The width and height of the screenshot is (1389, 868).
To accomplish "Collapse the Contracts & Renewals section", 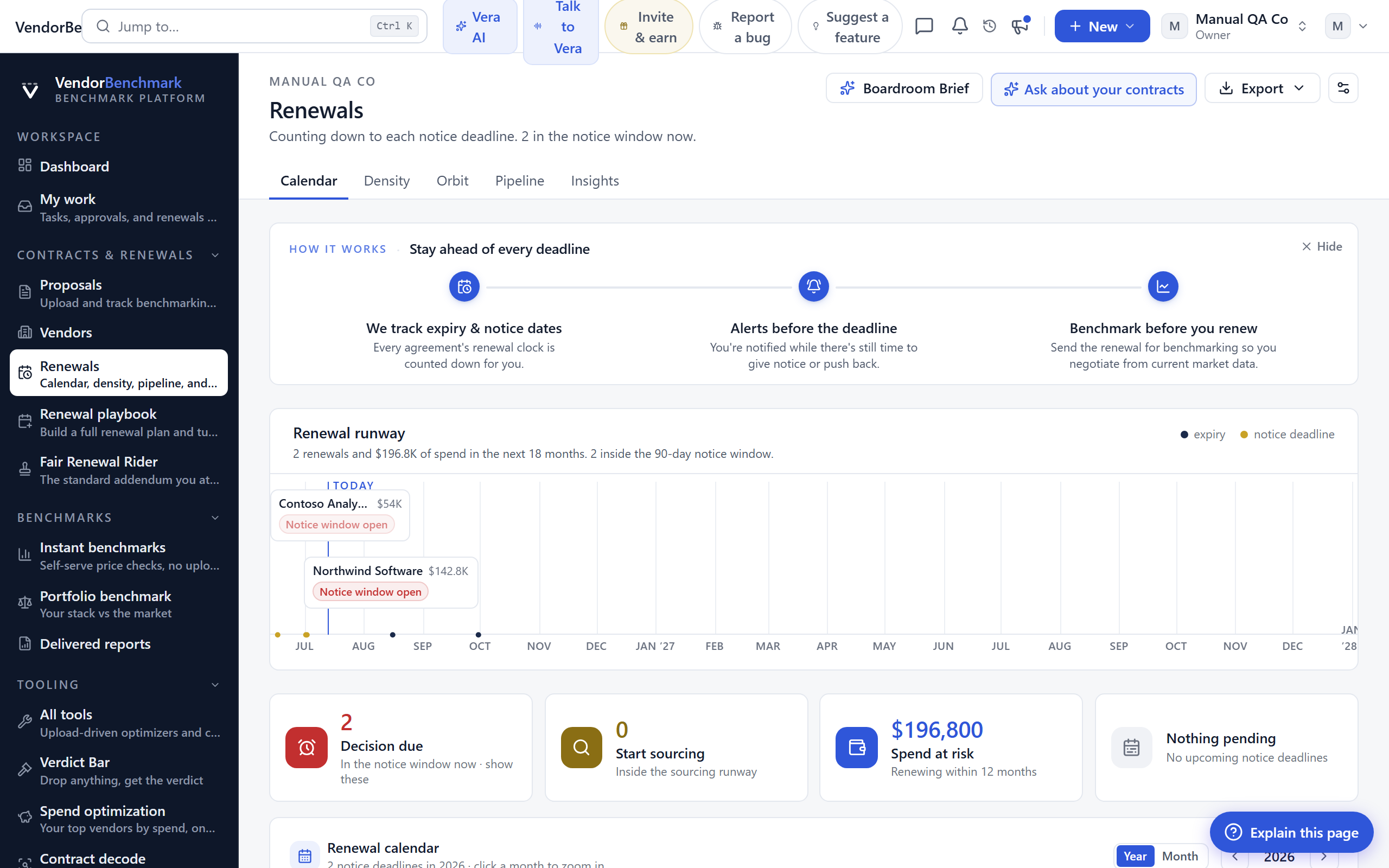I will pos(215,255).
